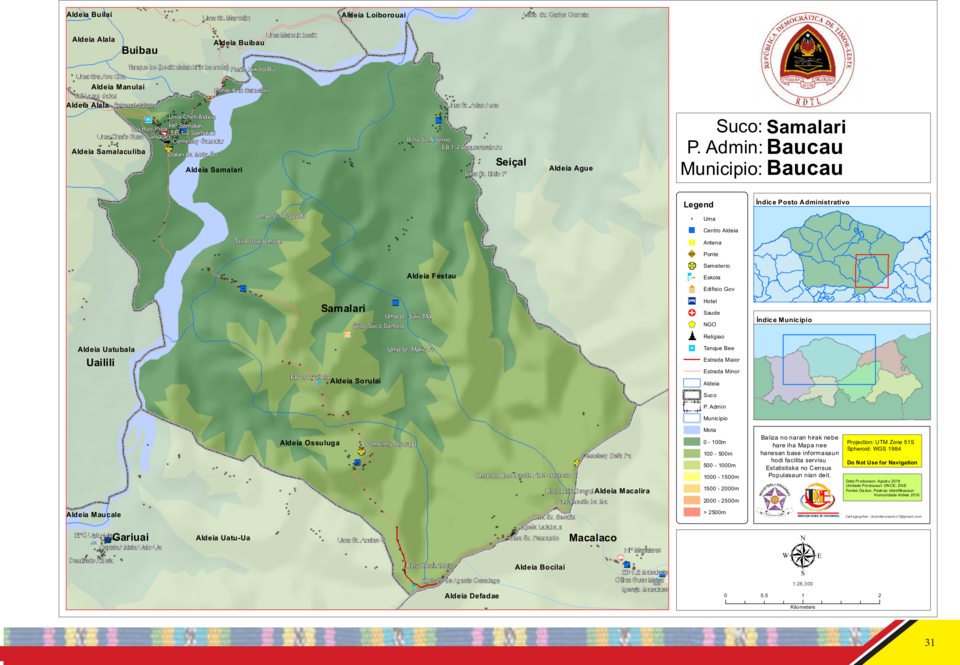The width and height of the screenshot is (960, 665).
Task: Select the 'Aldeia Ossuluga' map label
Action: (x=310, y=443)
